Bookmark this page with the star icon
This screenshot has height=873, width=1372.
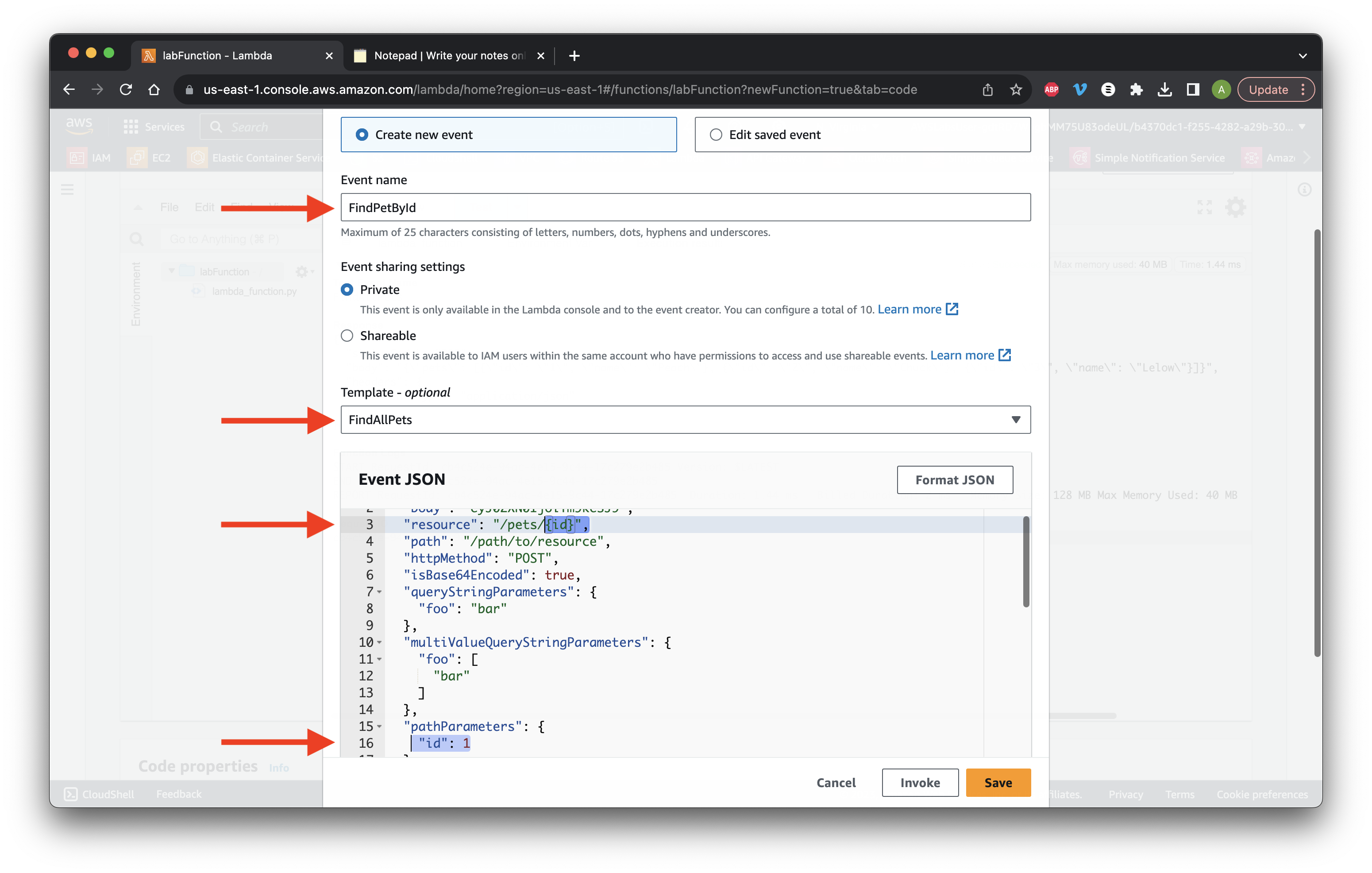[1016, 89]
